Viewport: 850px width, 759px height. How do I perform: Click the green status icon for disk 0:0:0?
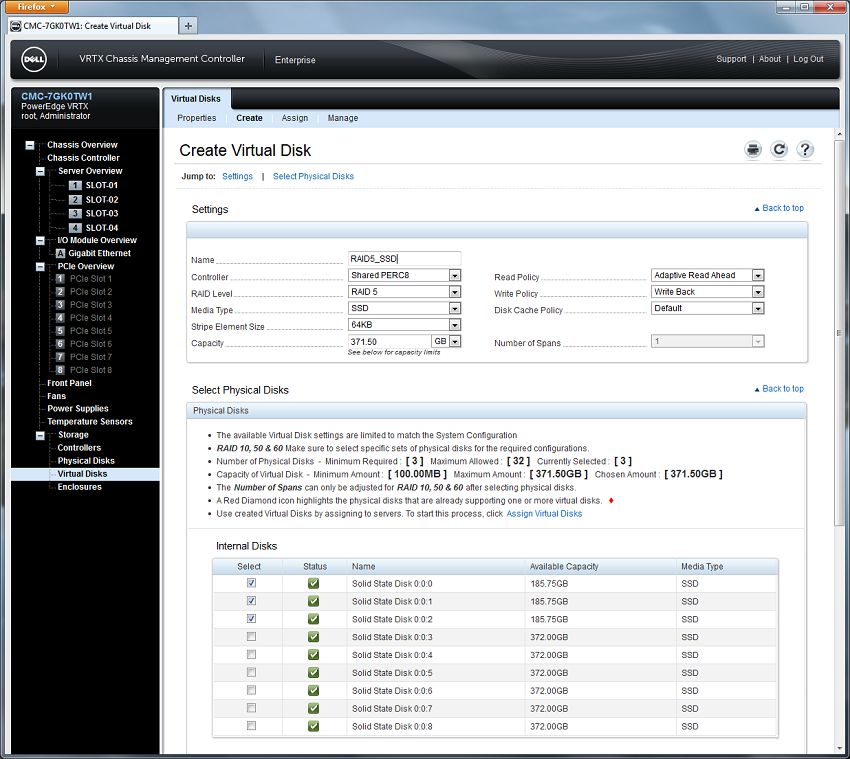(x=313, y=583)
